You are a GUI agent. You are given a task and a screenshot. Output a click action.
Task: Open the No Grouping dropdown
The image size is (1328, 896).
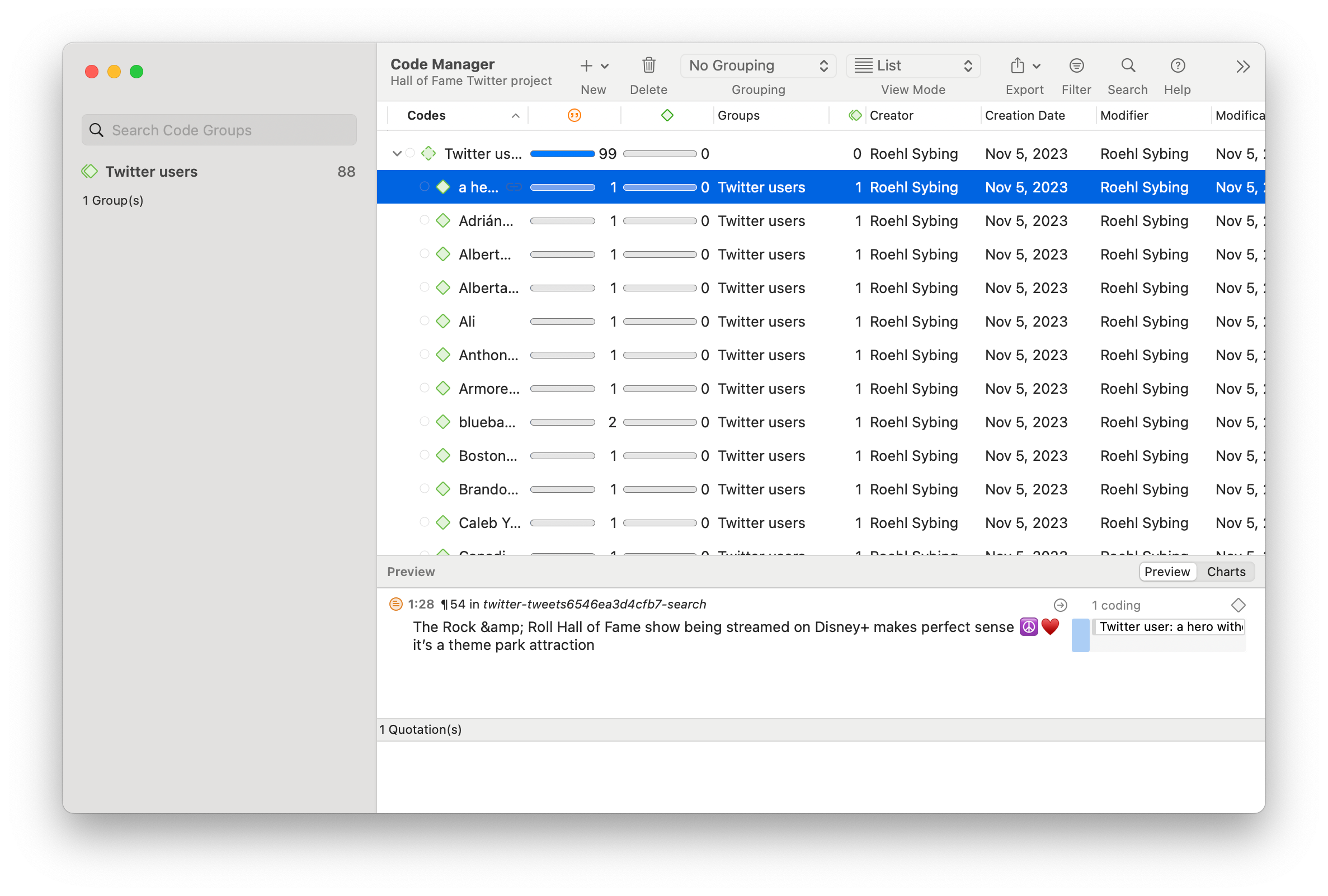pos(758,65)
